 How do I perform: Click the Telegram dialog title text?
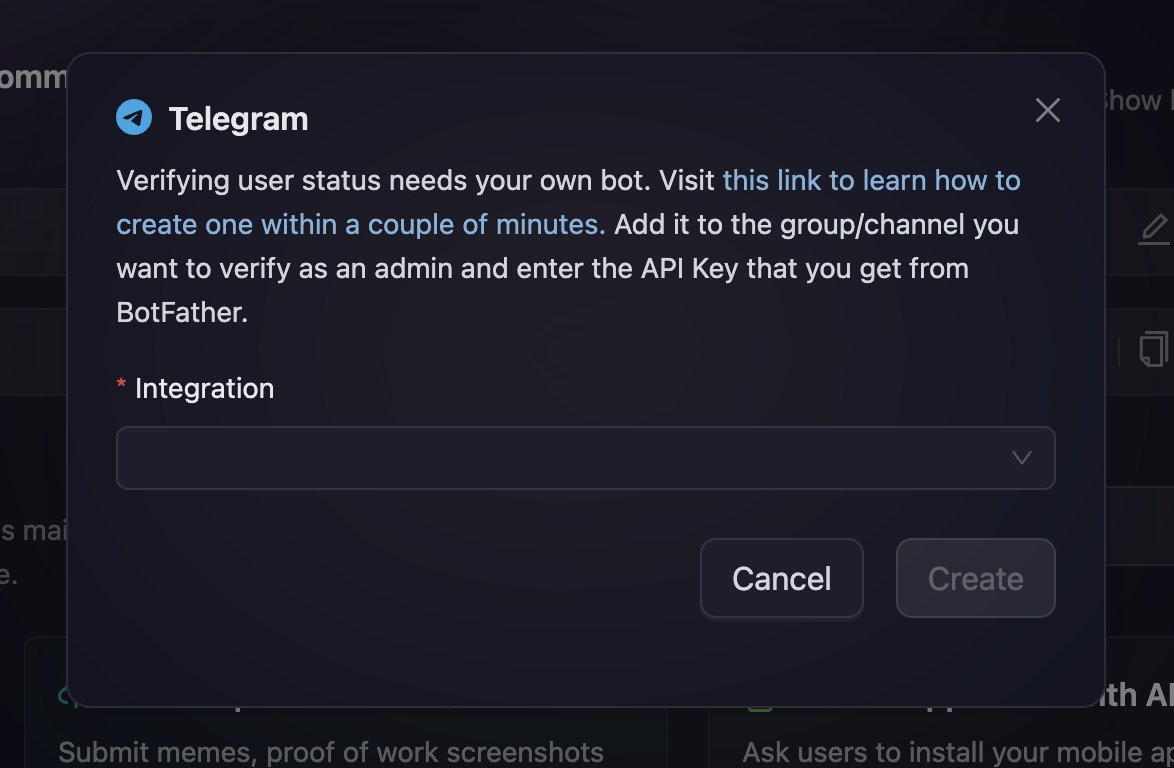pos(238,119)
